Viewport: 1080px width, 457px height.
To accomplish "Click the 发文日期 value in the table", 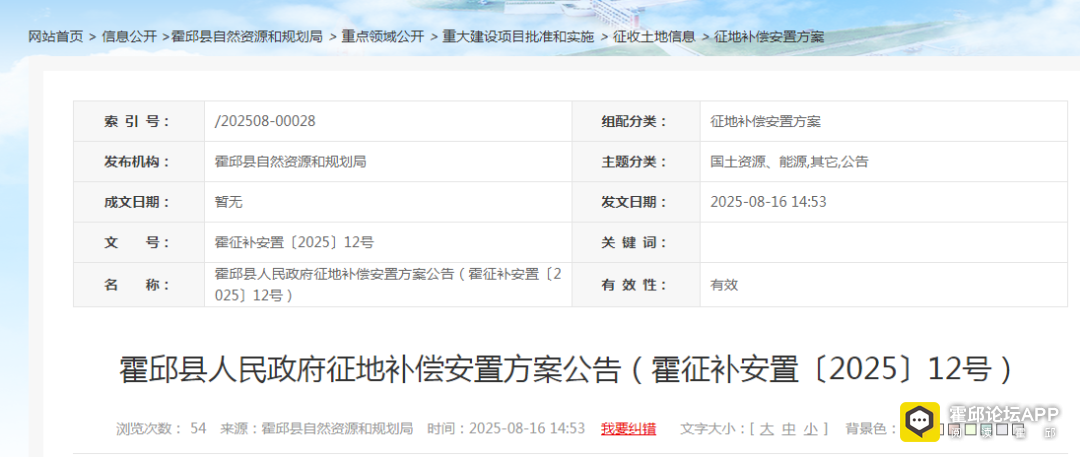I will coord(768,202).
